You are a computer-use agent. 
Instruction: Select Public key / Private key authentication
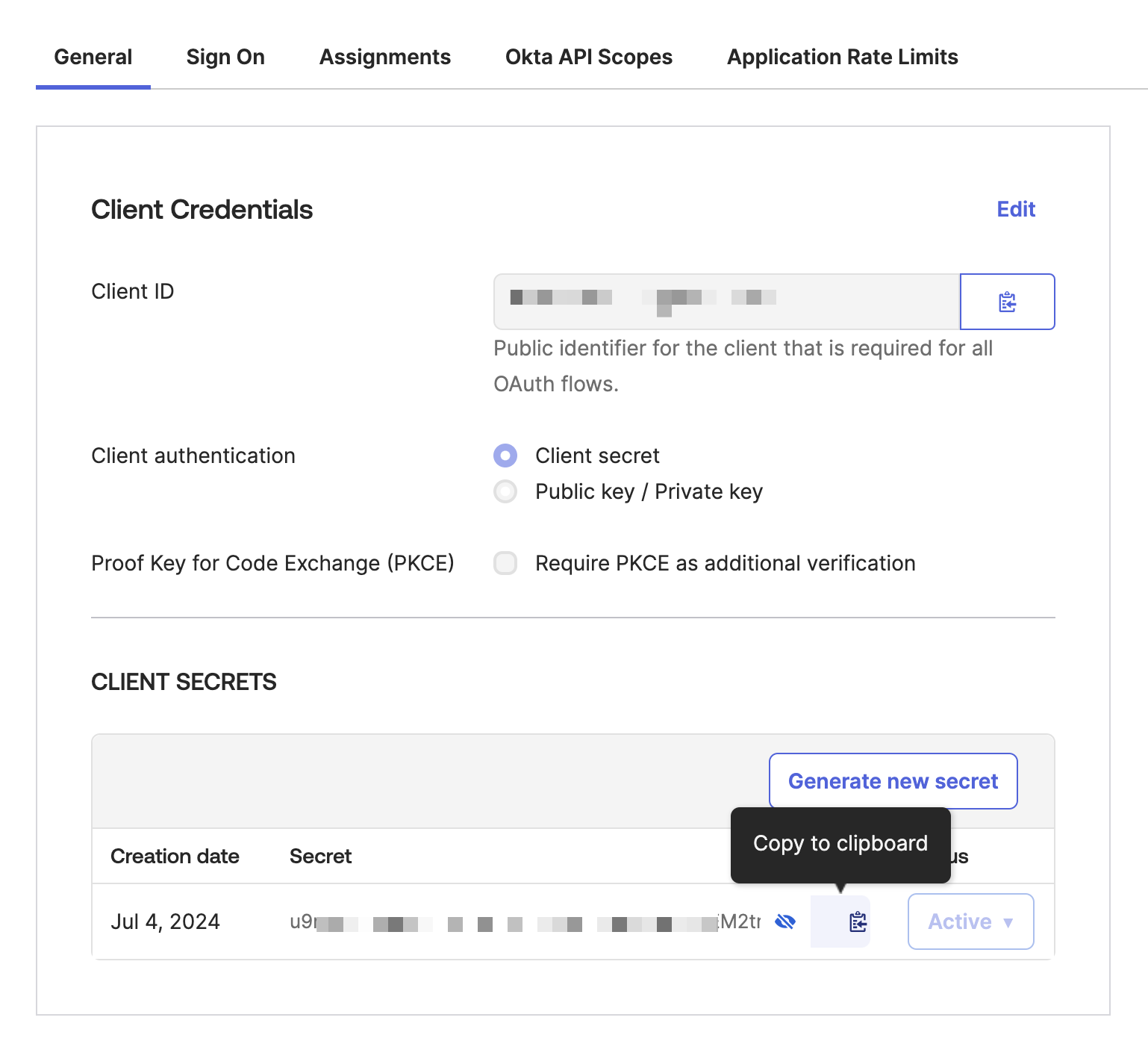(x=505, y=491)
